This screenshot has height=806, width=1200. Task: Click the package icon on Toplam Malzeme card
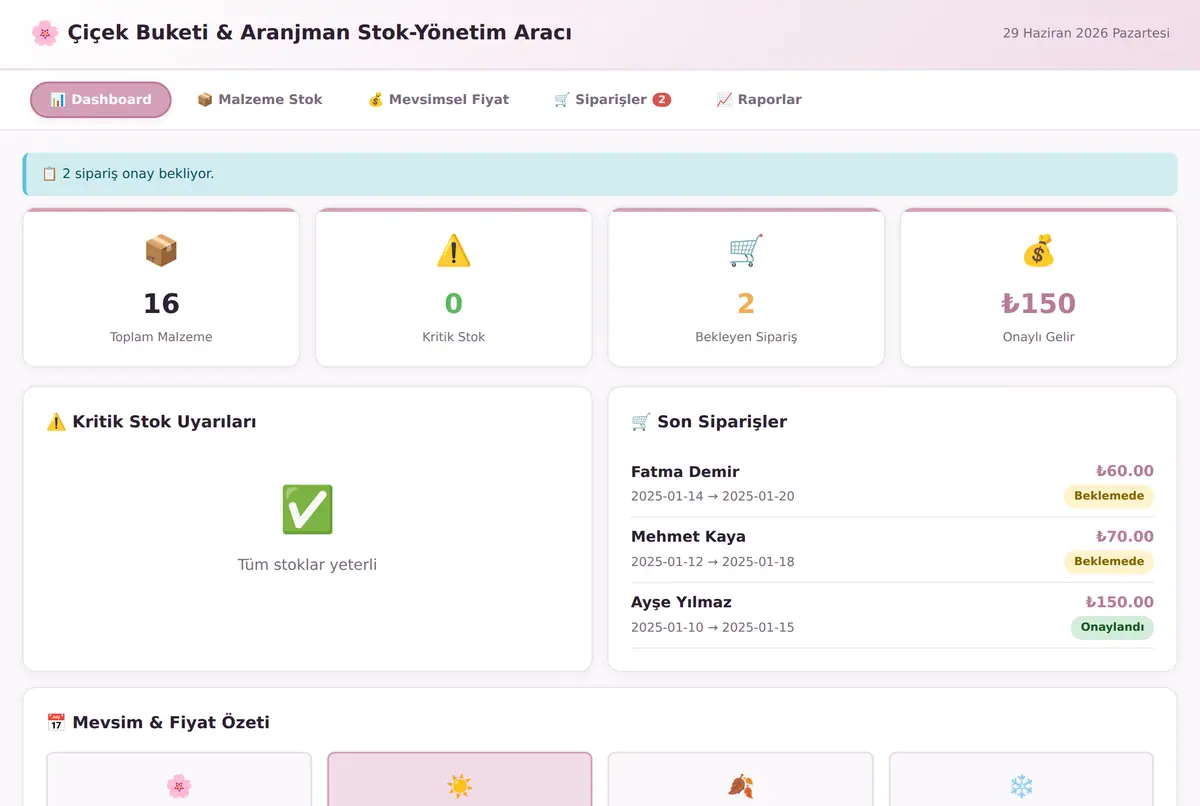(x=161, y=250)
